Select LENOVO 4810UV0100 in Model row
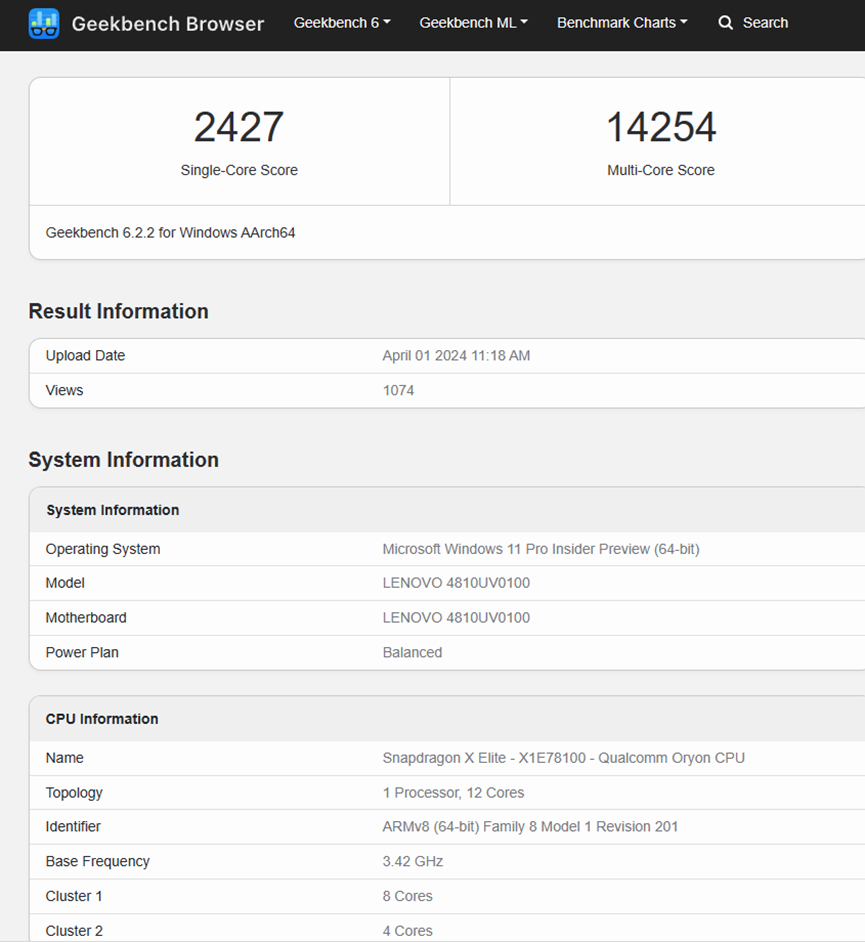 coord(456,583)
